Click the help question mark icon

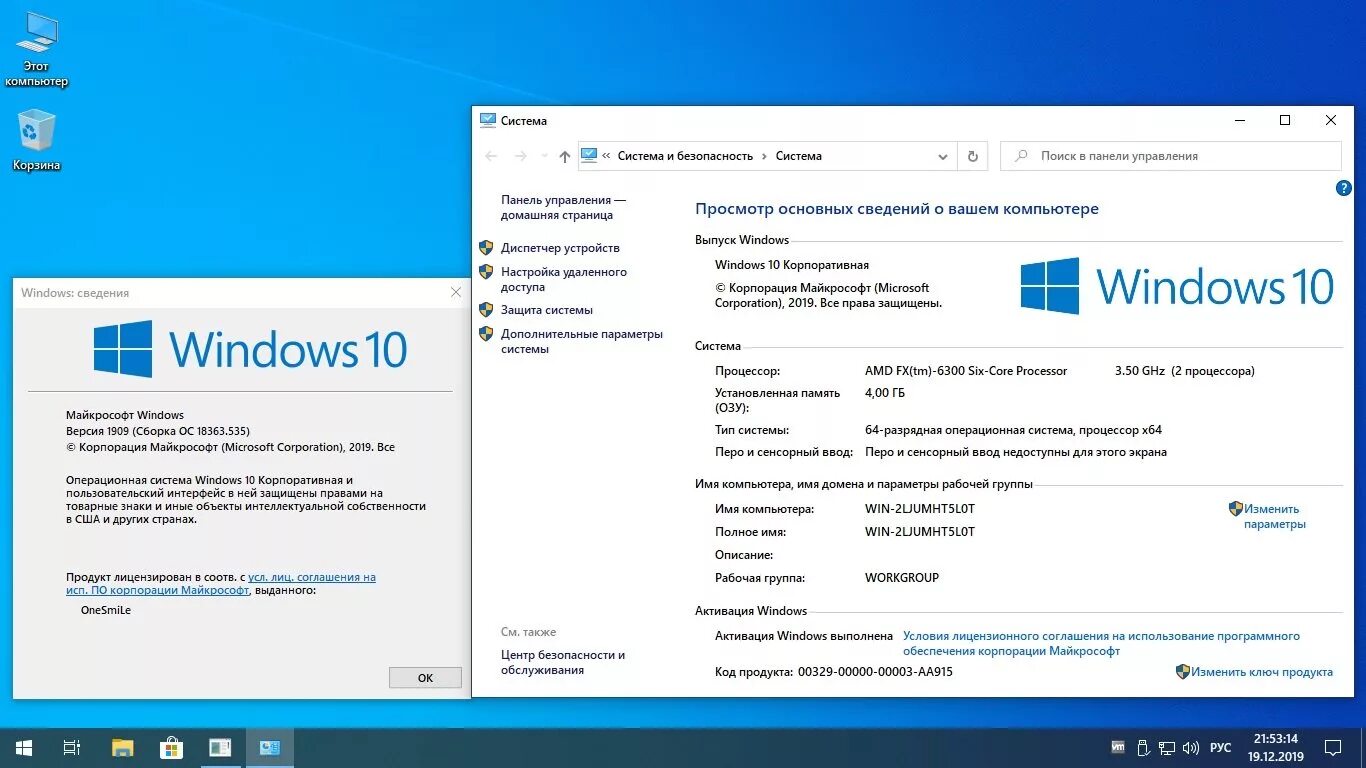pos(1344,188)
